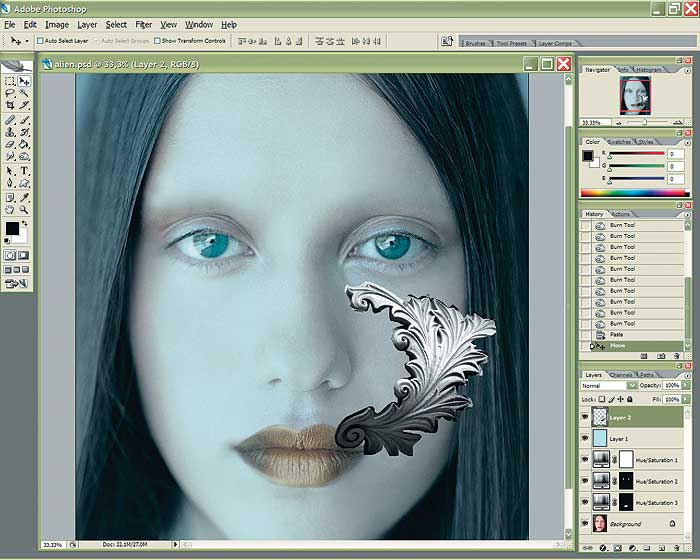Image resolution: width=700 pixels, height=560 pixels.
Task: Select the Clone Stamp tool
Action: coord(10,132)
